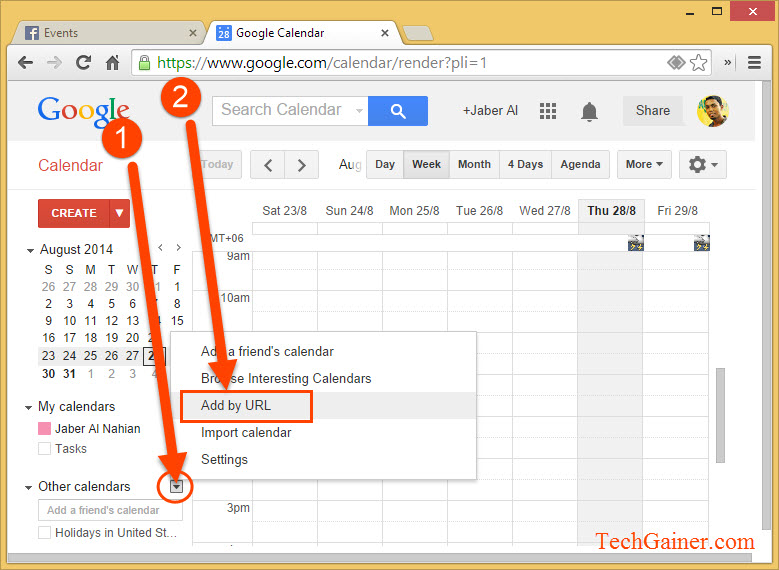Open the Google apps grid icon
Image resolution: width=779 pixels, height=570 pixels.
click(x=548, y=110)
